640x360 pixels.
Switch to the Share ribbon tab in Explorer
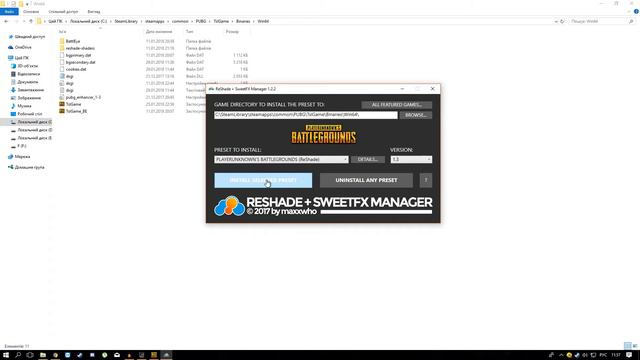[x=63, y=12]
